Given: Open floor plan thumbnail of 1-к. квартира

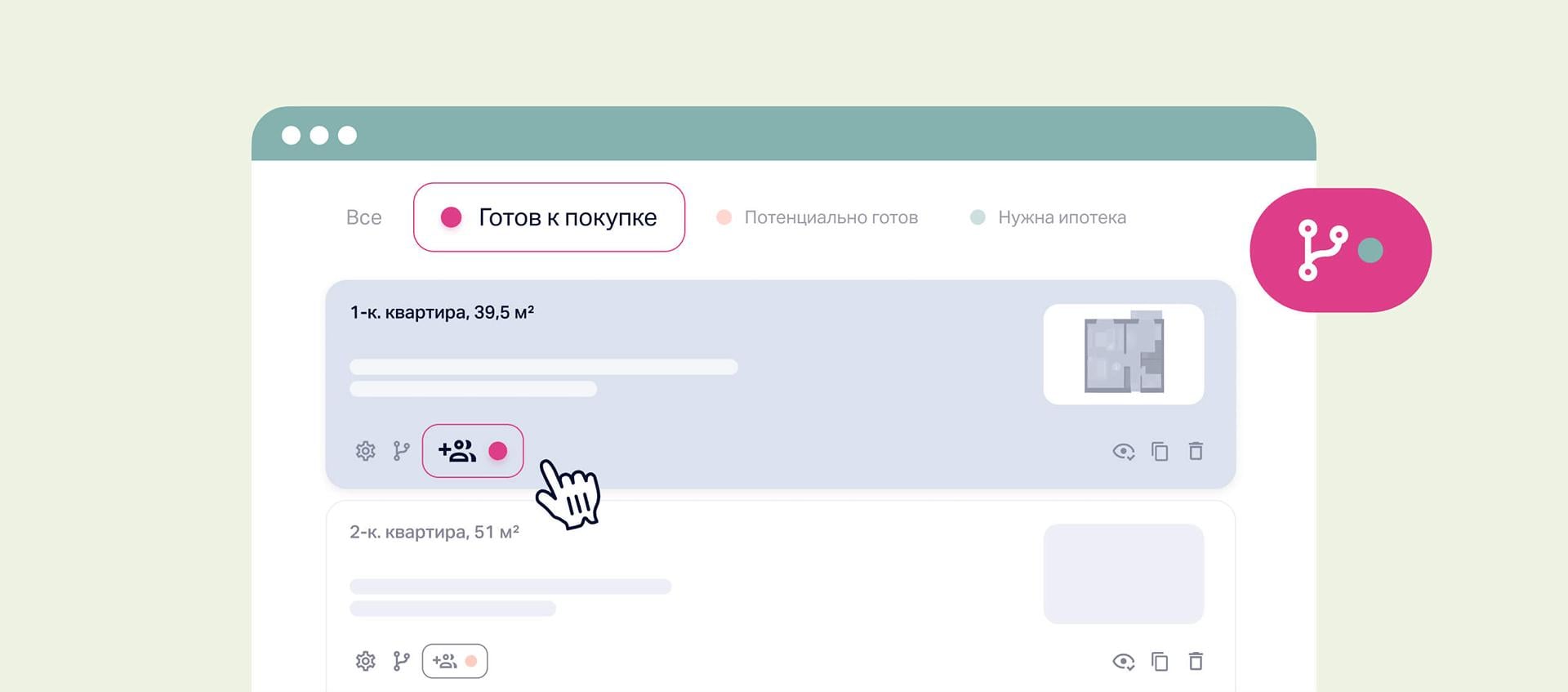Looking at the screenshot, I should [1124, 355].
